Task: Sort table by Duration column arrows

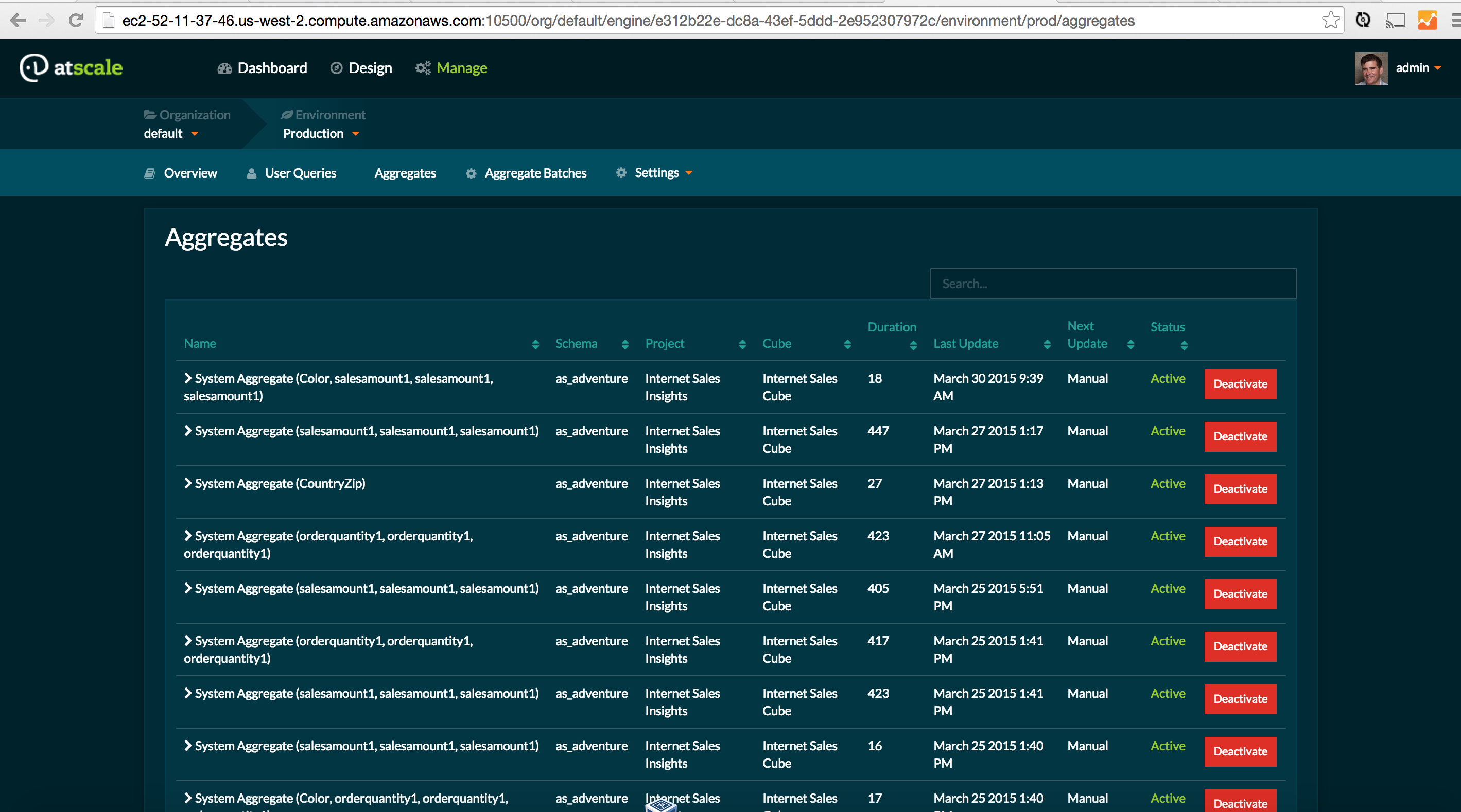Action: point(913,345)
